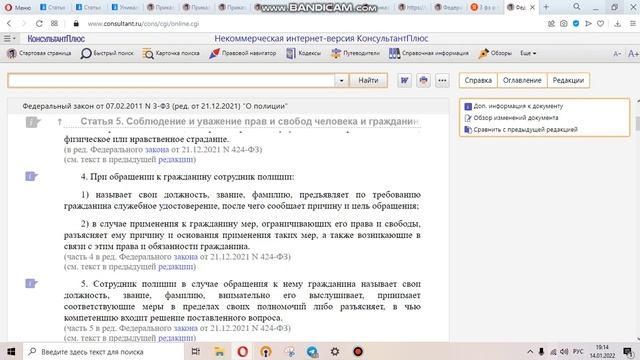Image resolution: width=640 pixels, height=360 pixels.
Task: Open Settings gear on the taskbar
Action: (x=335, y=351)
